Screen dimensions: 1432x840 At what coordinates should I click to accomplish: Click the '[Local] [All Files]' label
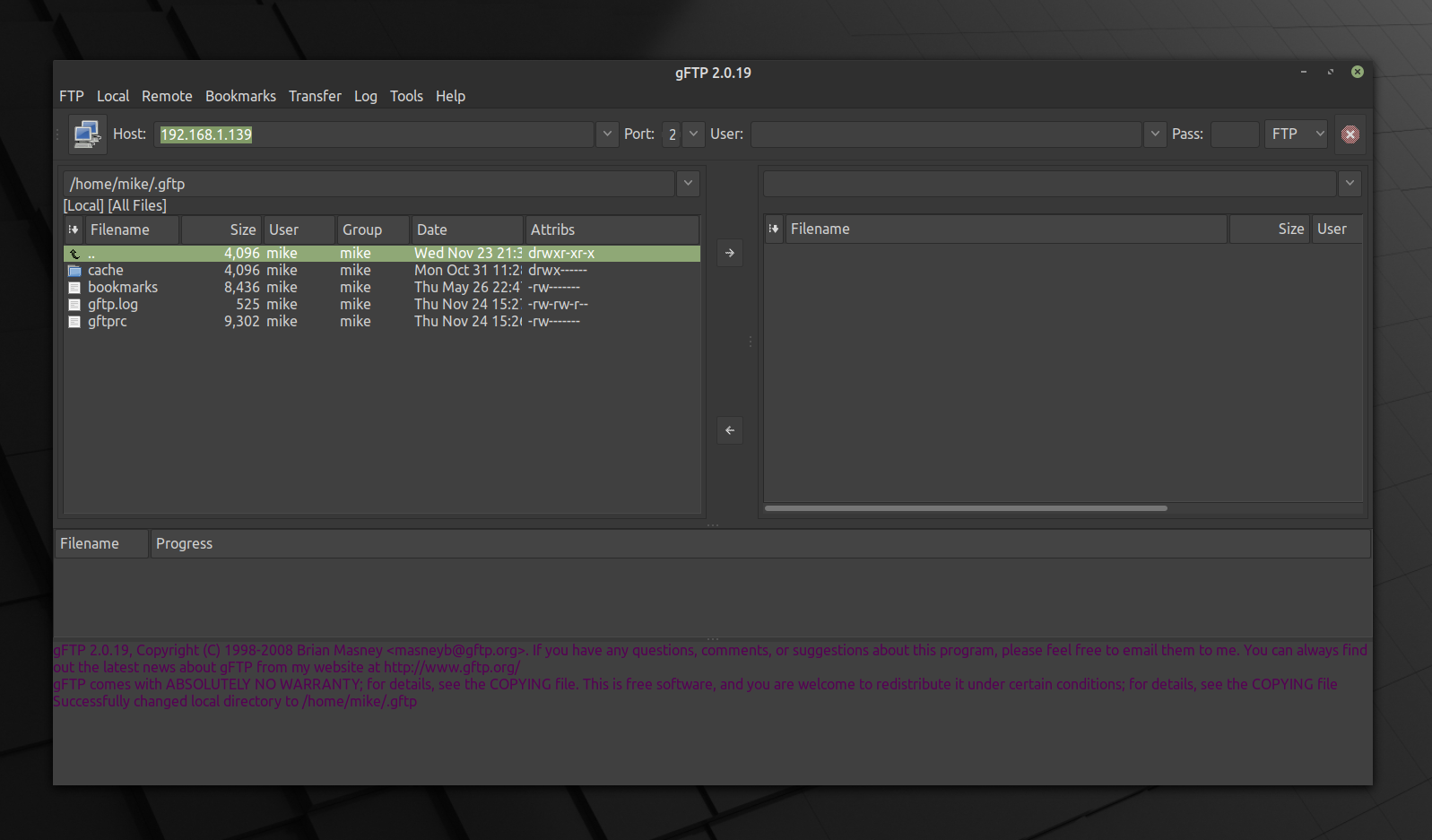tap(115, 205)
